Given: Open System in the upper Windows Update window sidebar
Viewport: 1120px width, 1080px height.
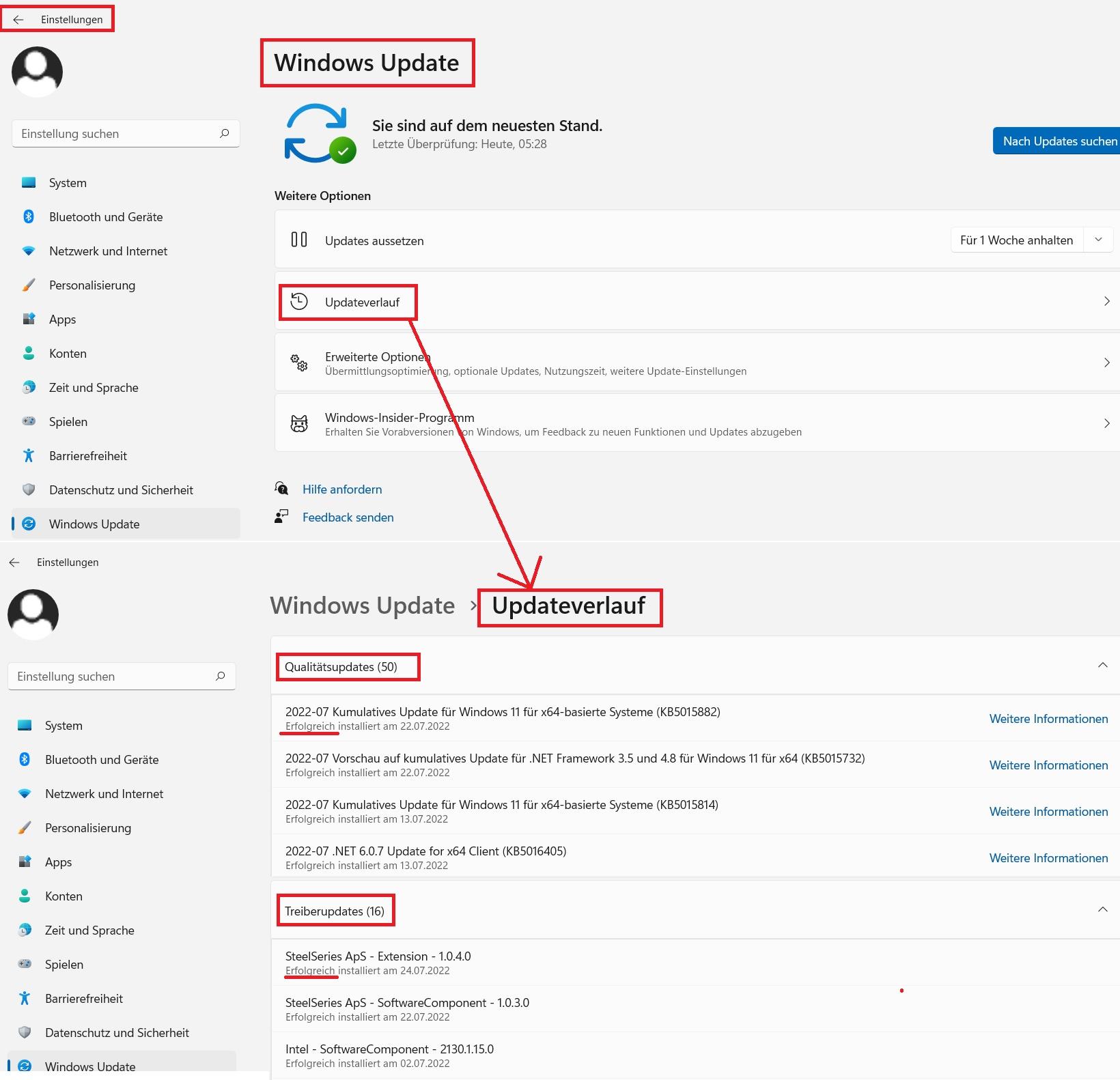Looking at the screenshot, I should coord(126,183).
